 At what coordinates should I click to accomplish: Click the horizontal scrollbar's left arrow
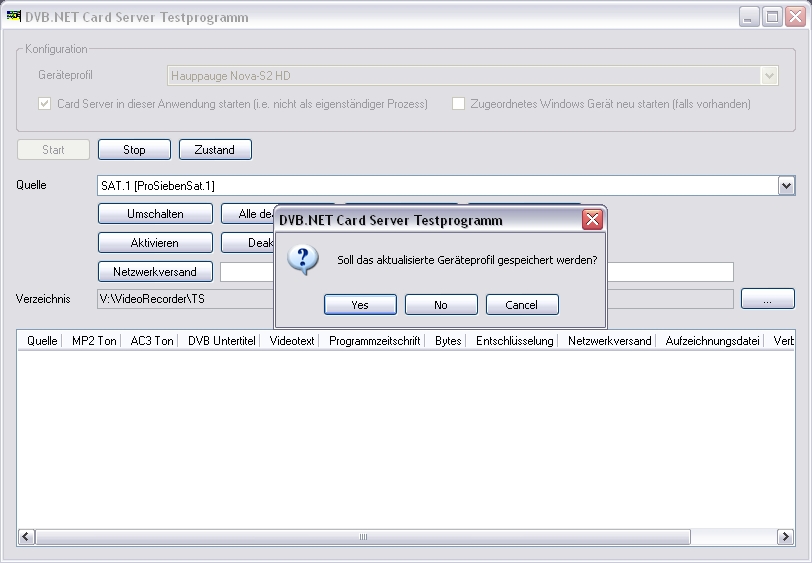click(26, 537)
